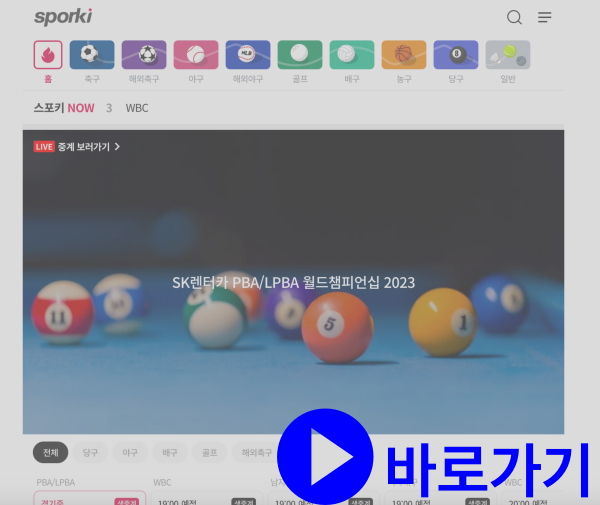600x505 pixels.
Task: Select the 해외야구 MLB category icon
Action: [248, 55]
